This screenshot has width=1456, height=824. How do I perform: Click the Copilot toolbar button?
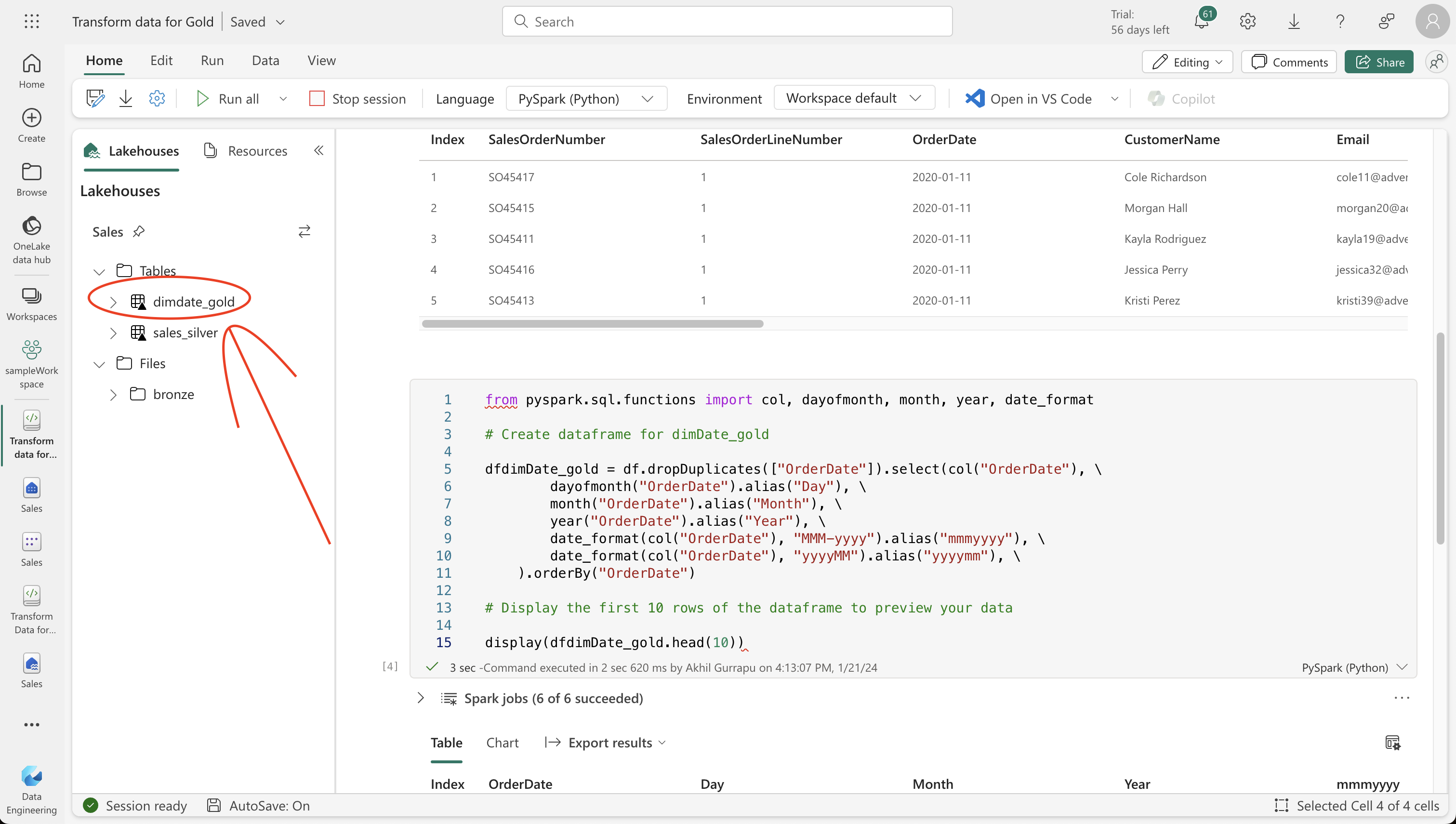click(x=1181, y=98)
